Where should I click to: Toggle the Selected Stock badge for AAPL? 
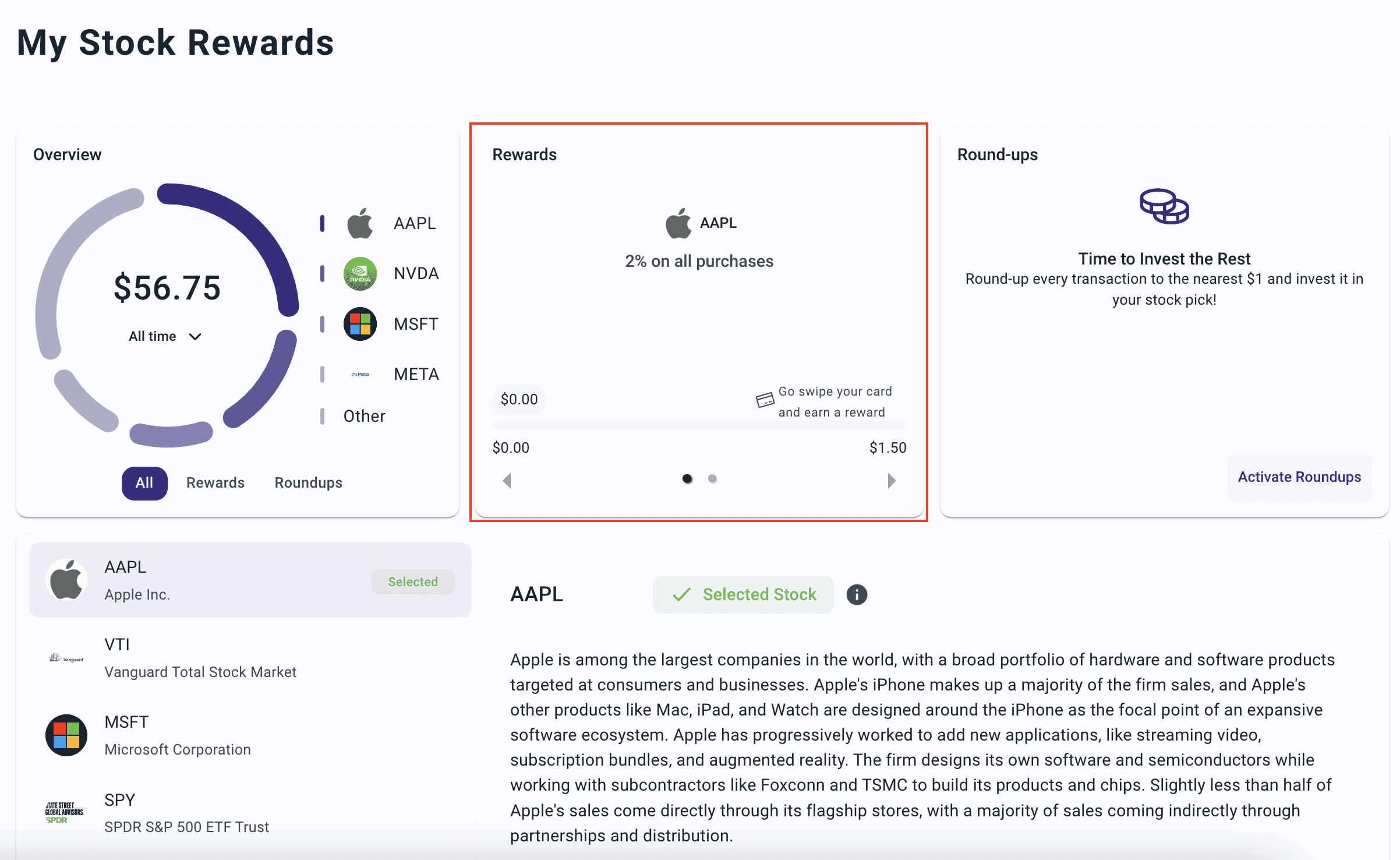coord(743,594)
